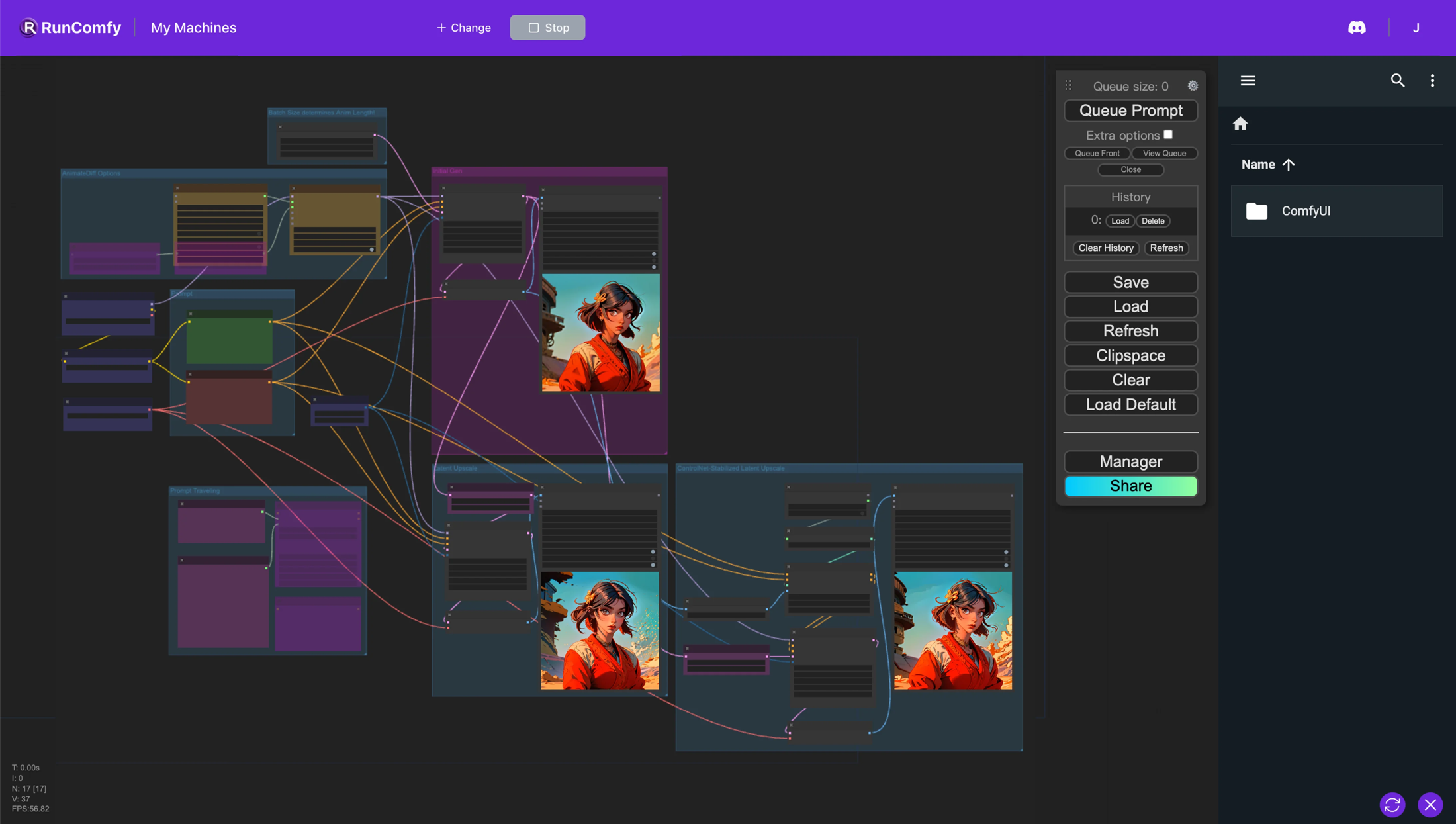Close file panel with purple X
The height and width of the screenshot is (824, 1456).
point(1430,804)
